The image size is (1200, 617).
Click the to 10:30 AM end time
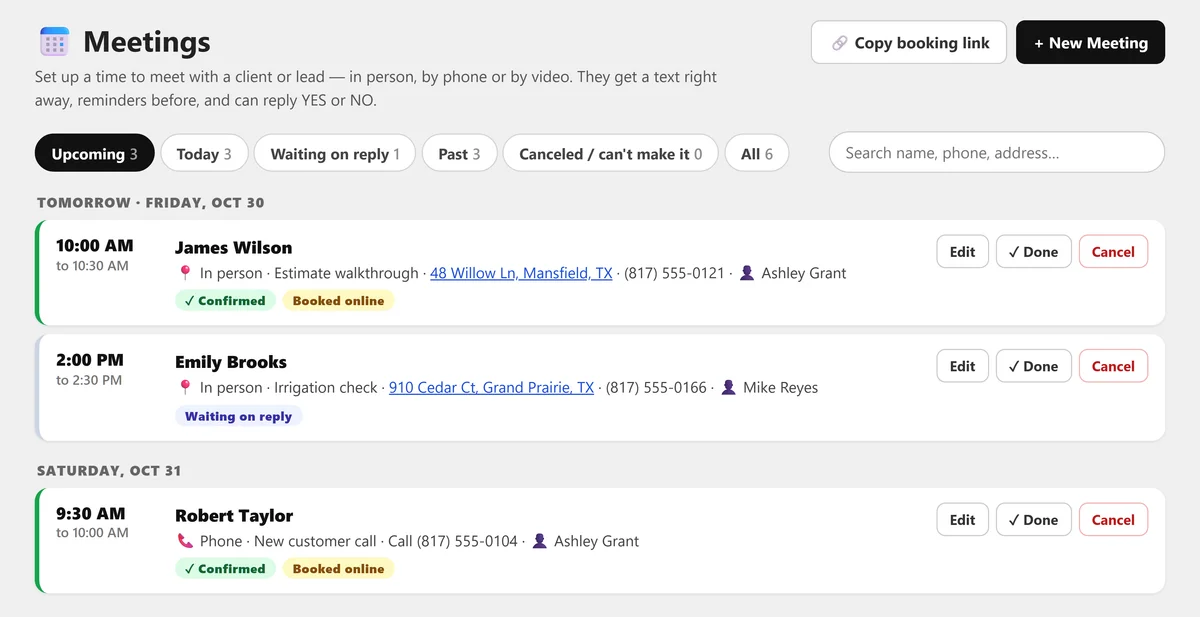pyautogui.click(x=92, y=266)
